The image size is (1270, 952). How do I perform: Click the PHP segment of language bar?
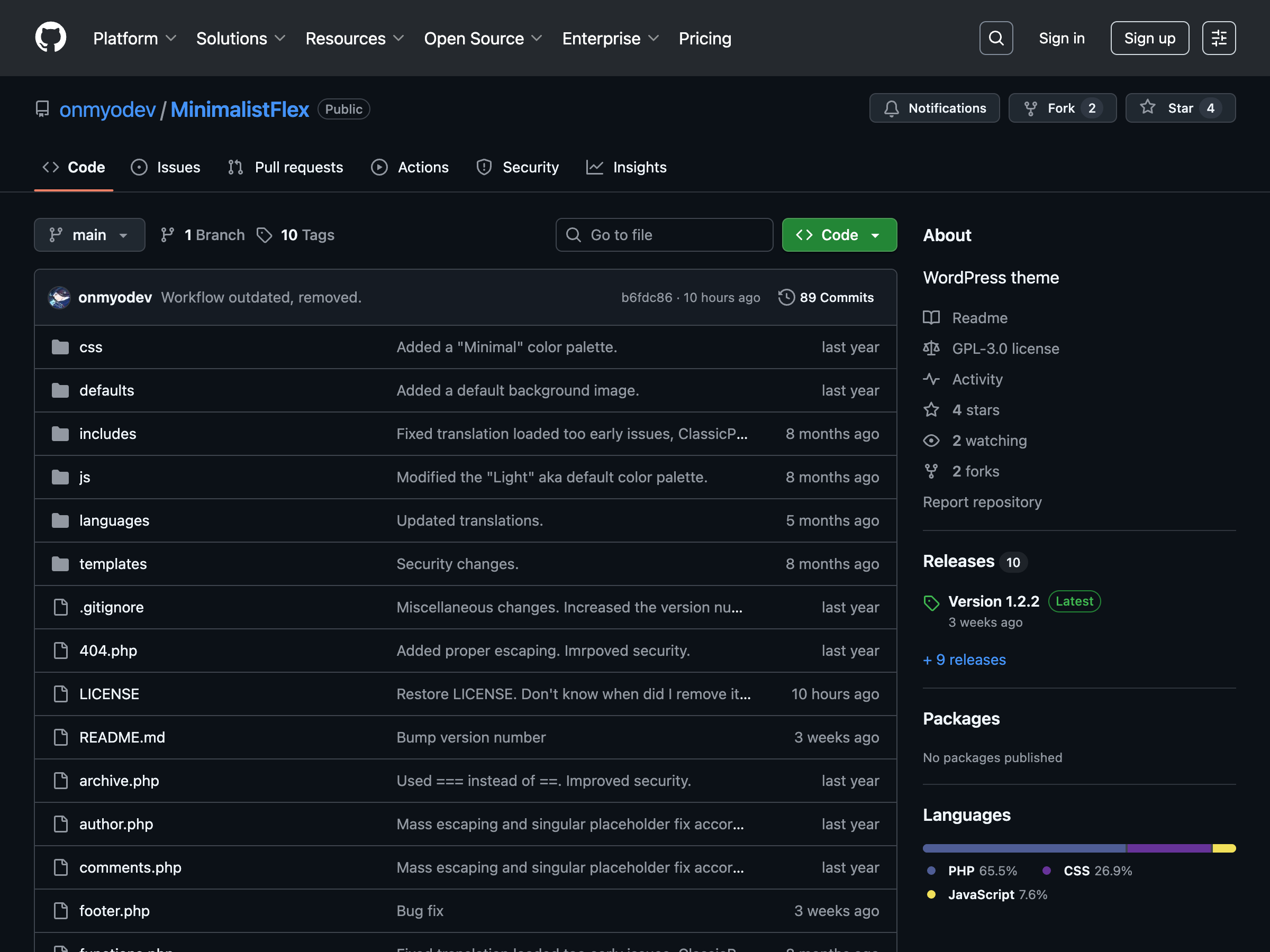tap(1024, 848)
